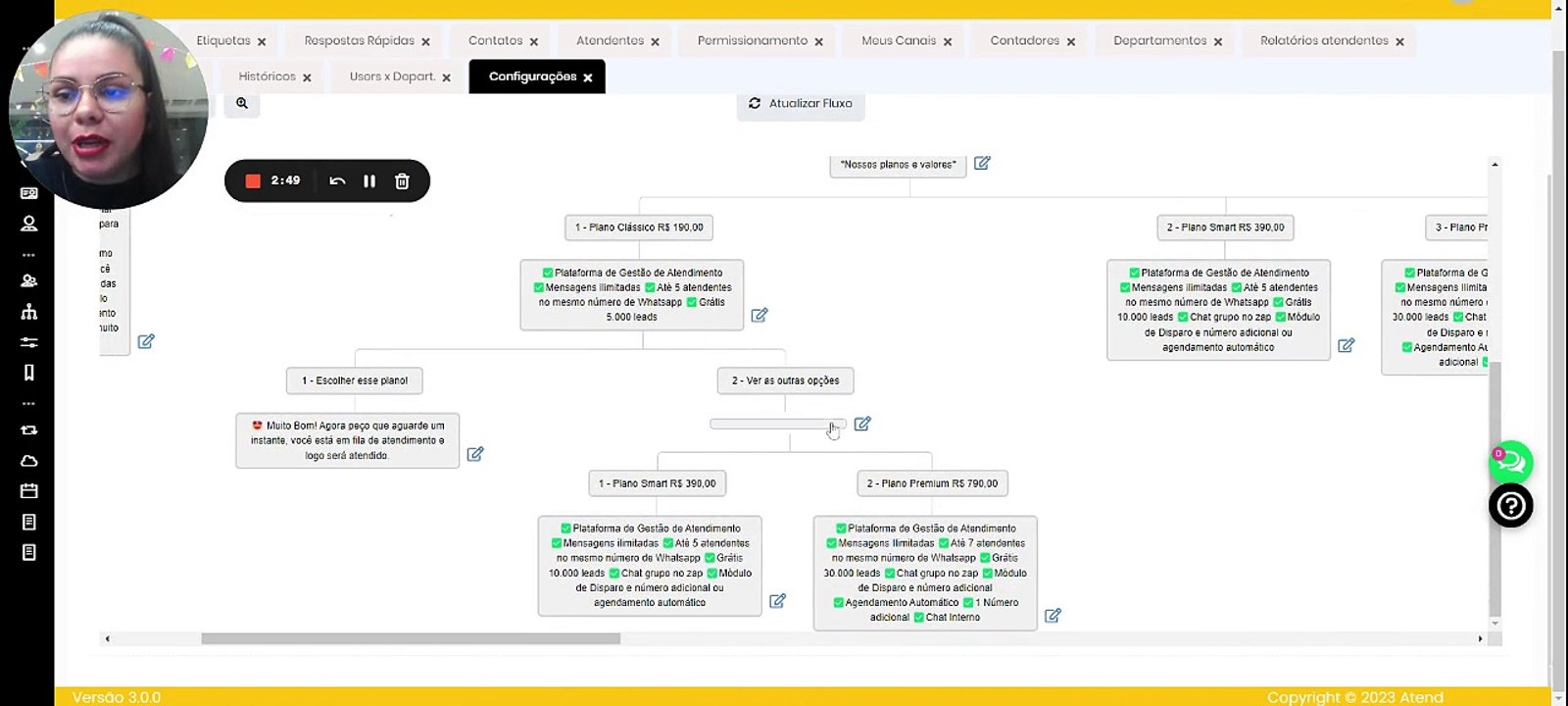Stop recording with the red square
Screen dimensions: 1568x706
(253, 181)
